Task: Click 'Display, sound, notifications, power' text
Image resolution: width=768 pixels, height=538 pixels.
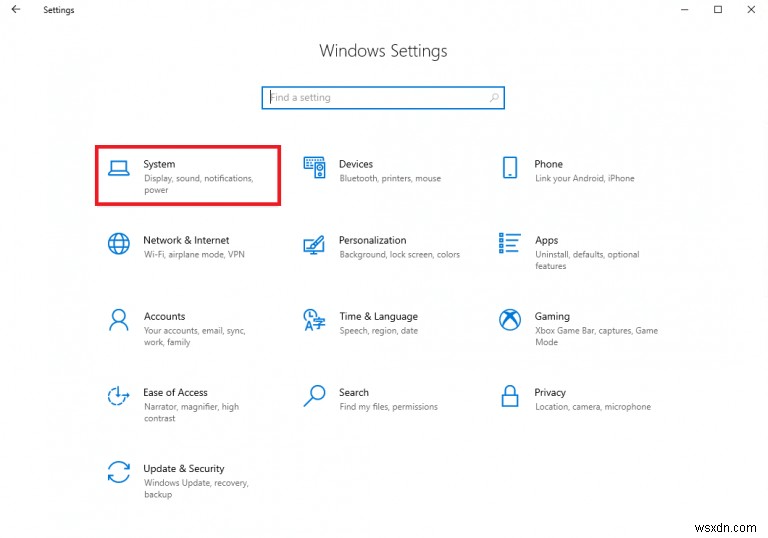Action: pos(198,184)
